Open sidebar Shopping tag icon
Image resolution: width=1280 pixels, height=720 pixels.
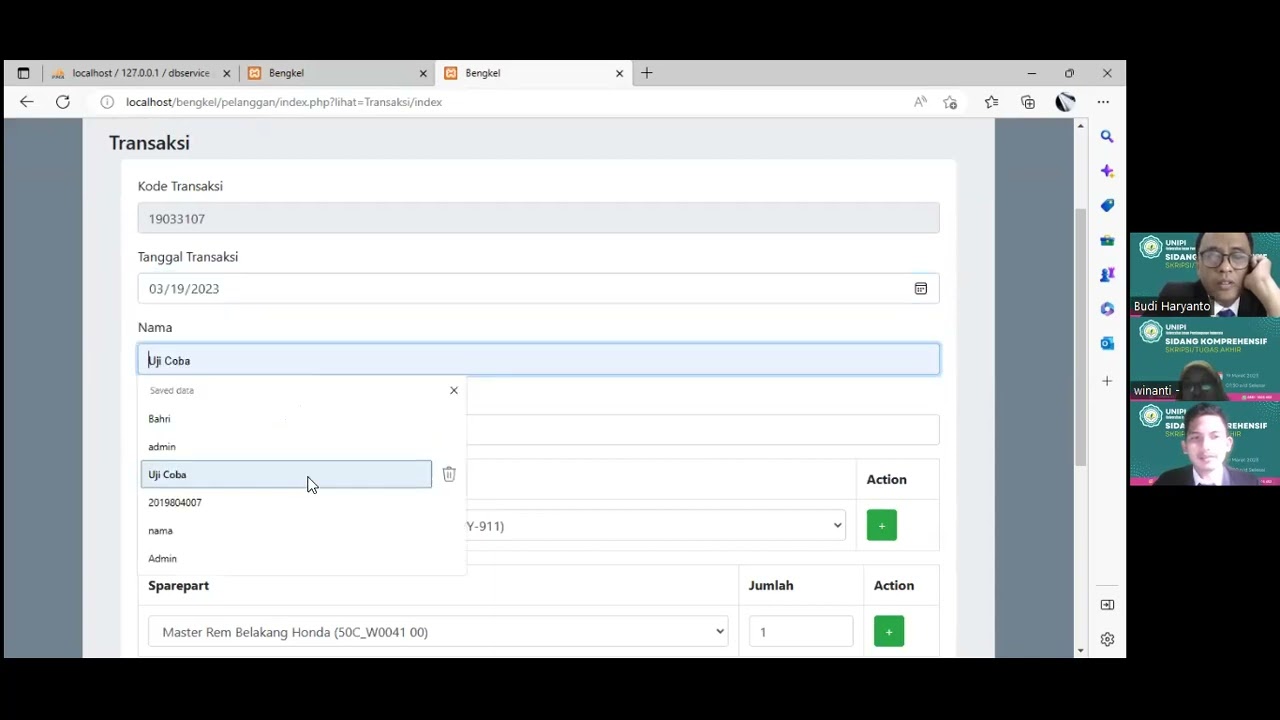tap(1107, 205)
